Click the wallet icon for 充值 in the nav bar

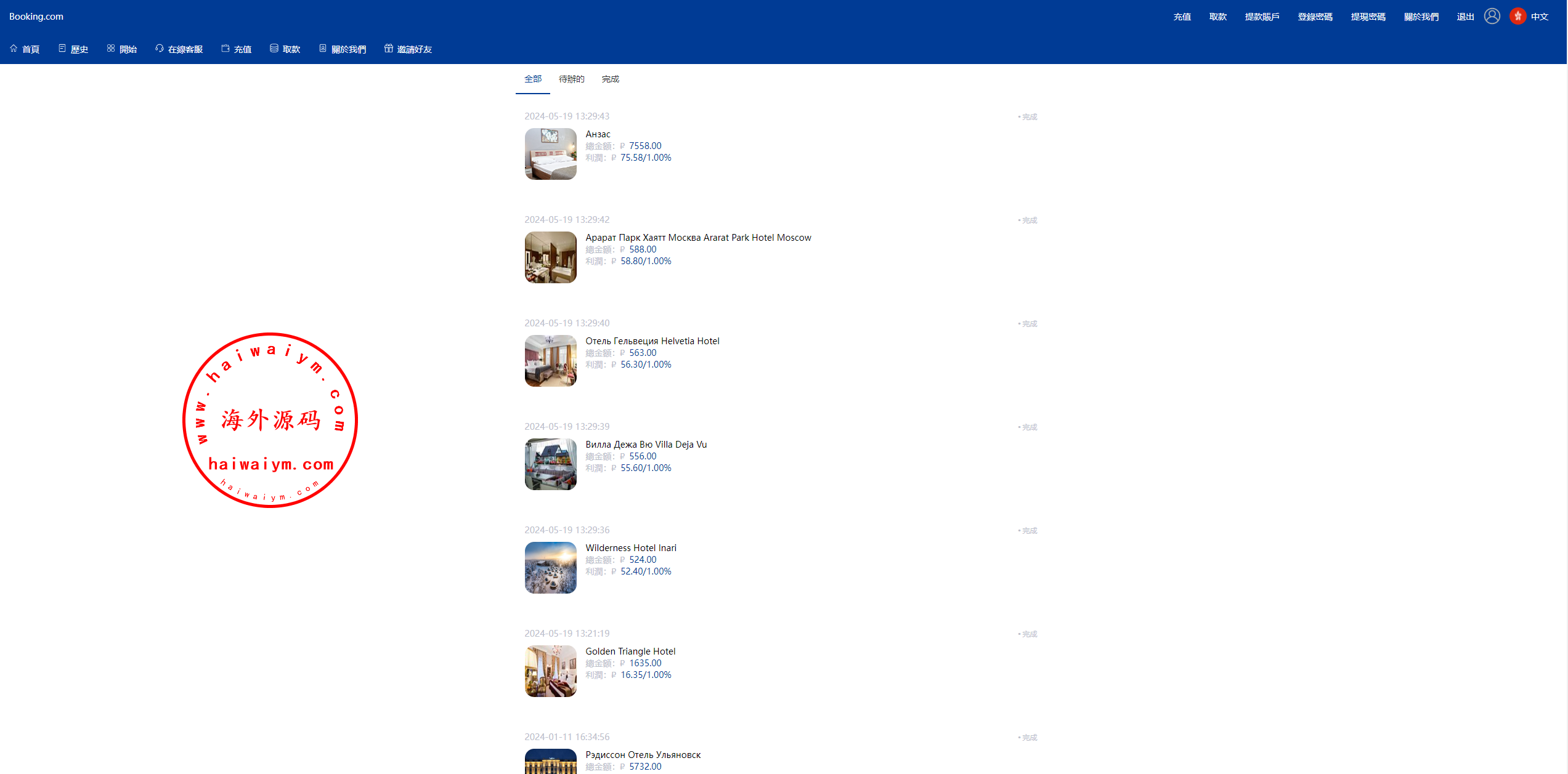(225, 48)
